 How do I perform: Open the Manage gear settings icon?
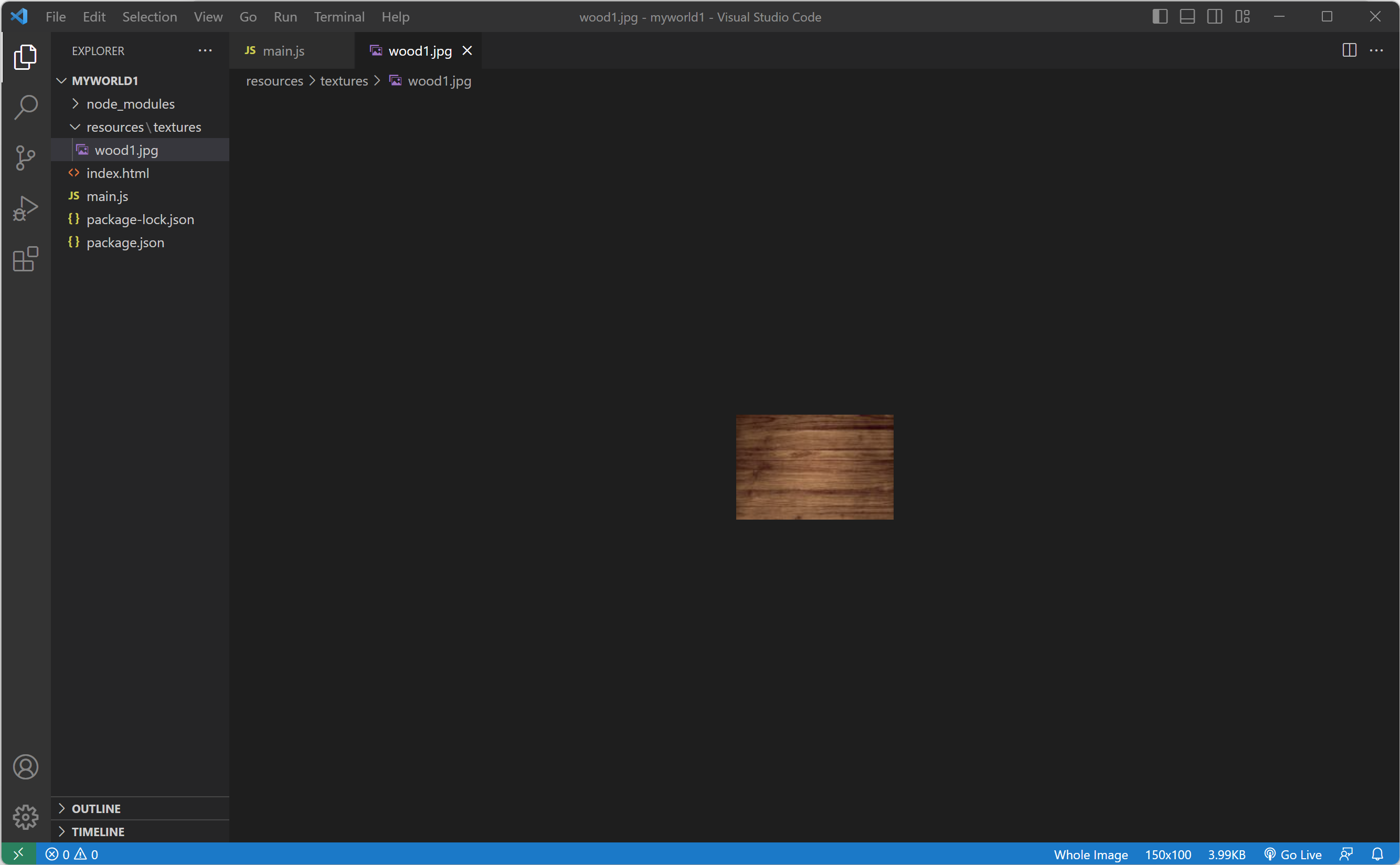pyautogui.click(x=26, y=817)
